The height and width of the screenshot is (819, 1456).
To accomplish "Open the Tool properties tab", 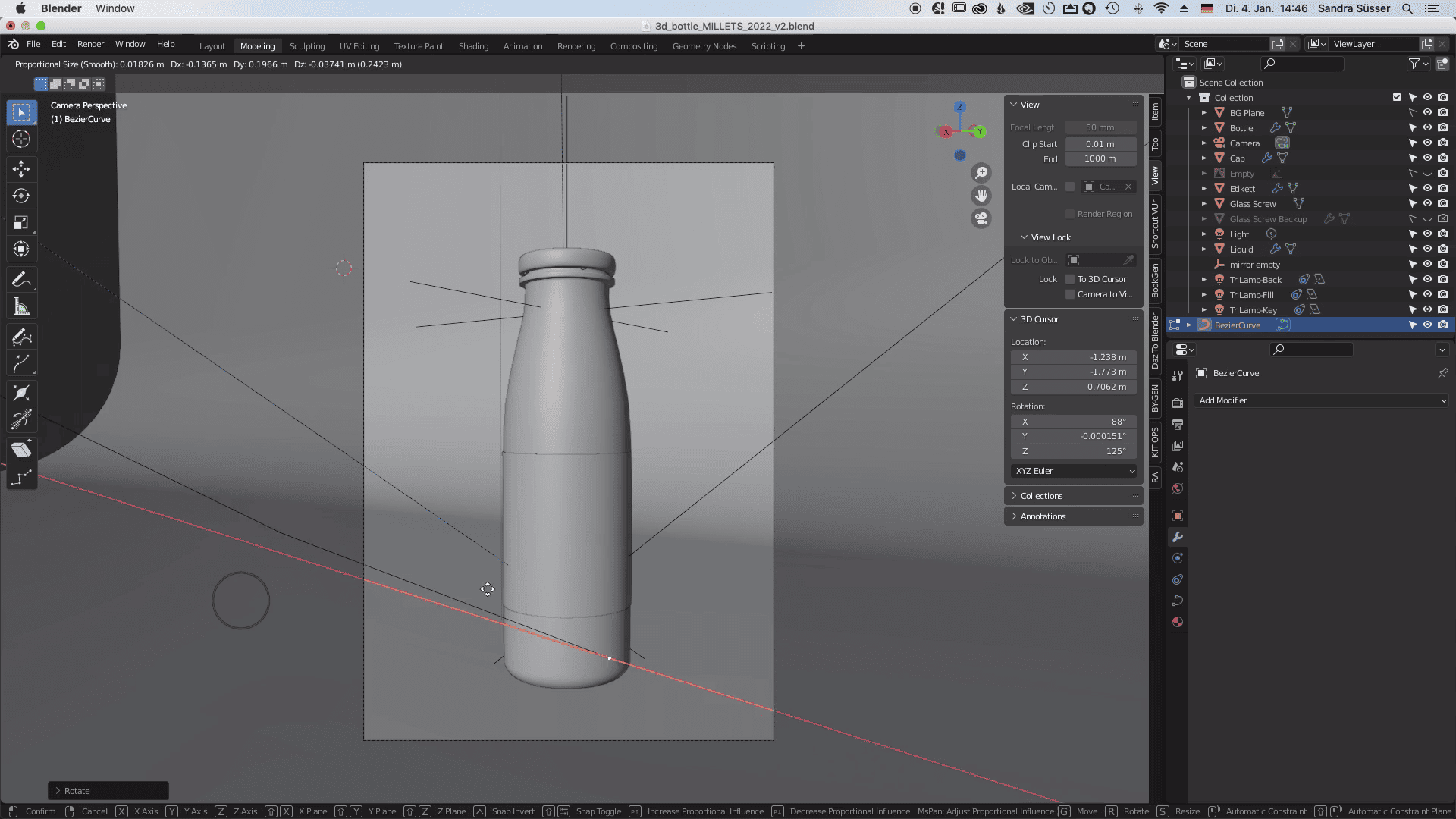I will pyautogui.click(x=1178, y=375).
